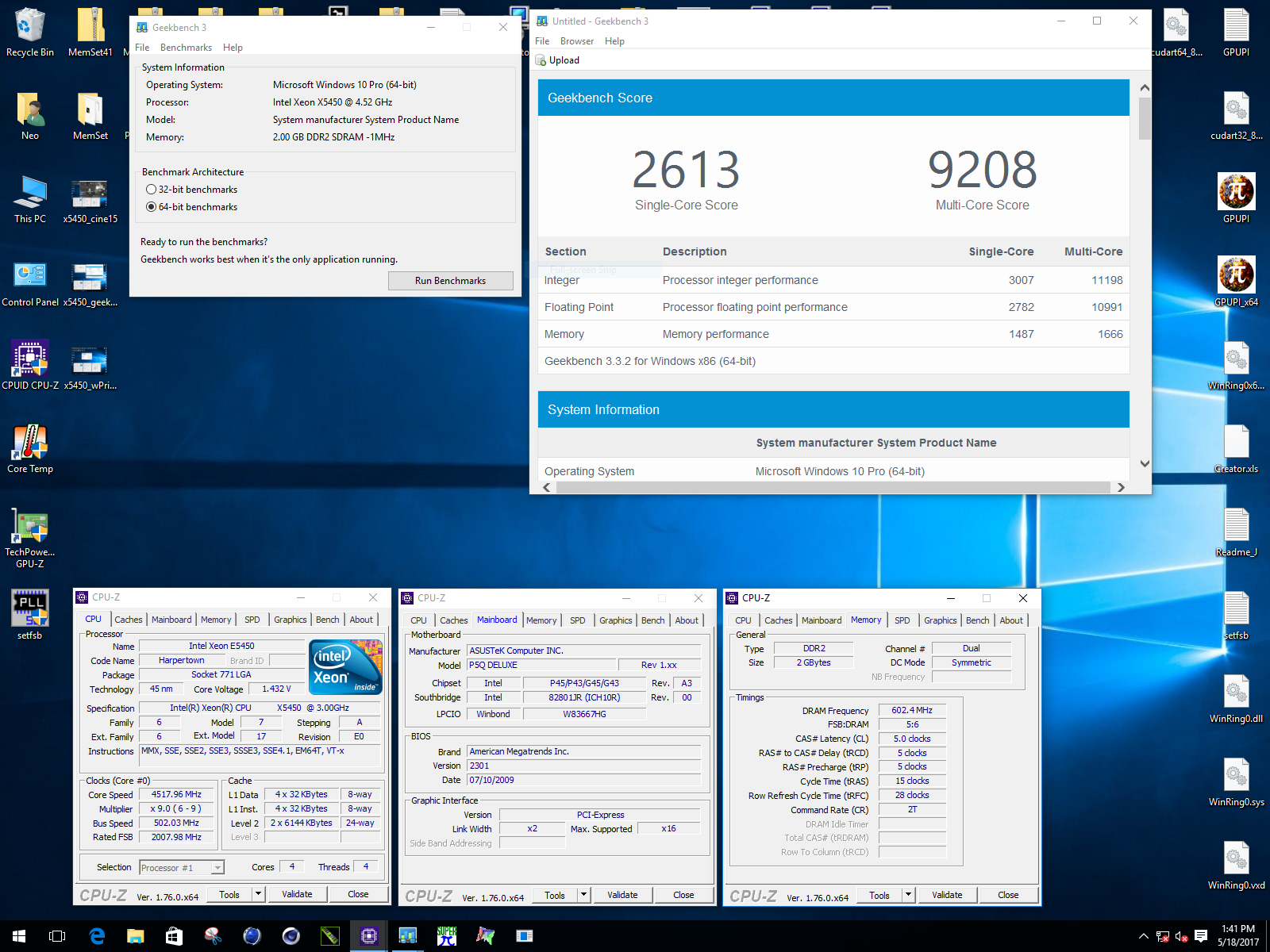Launch the setfsb PLL desktop shortcut
This screenshot has height=952, width=1270.
click(x=30, y=615)
